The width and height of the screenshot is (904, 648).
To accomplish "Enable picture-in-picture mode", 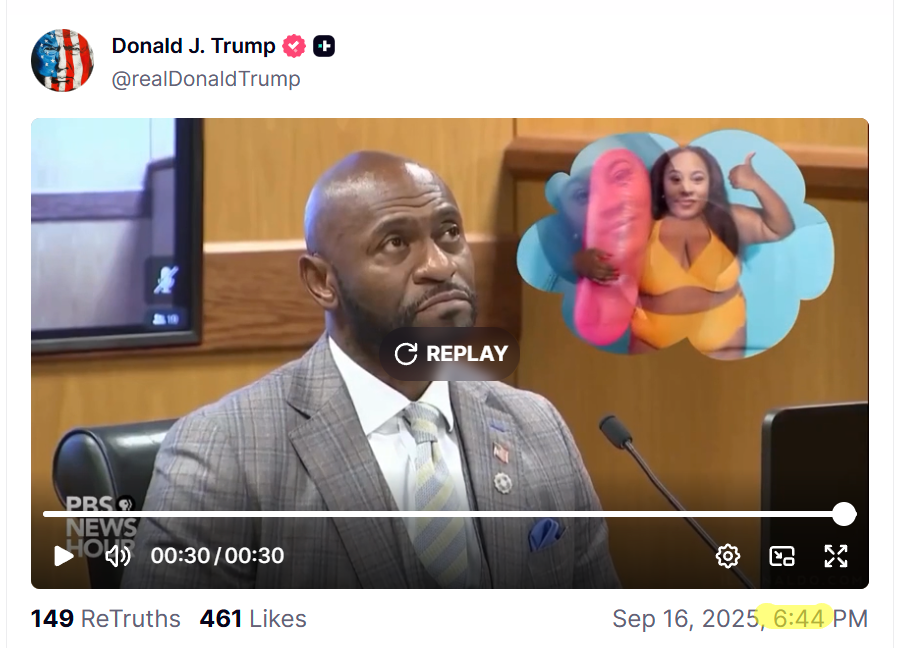I will pyautogui.click(x=782, y=556).
